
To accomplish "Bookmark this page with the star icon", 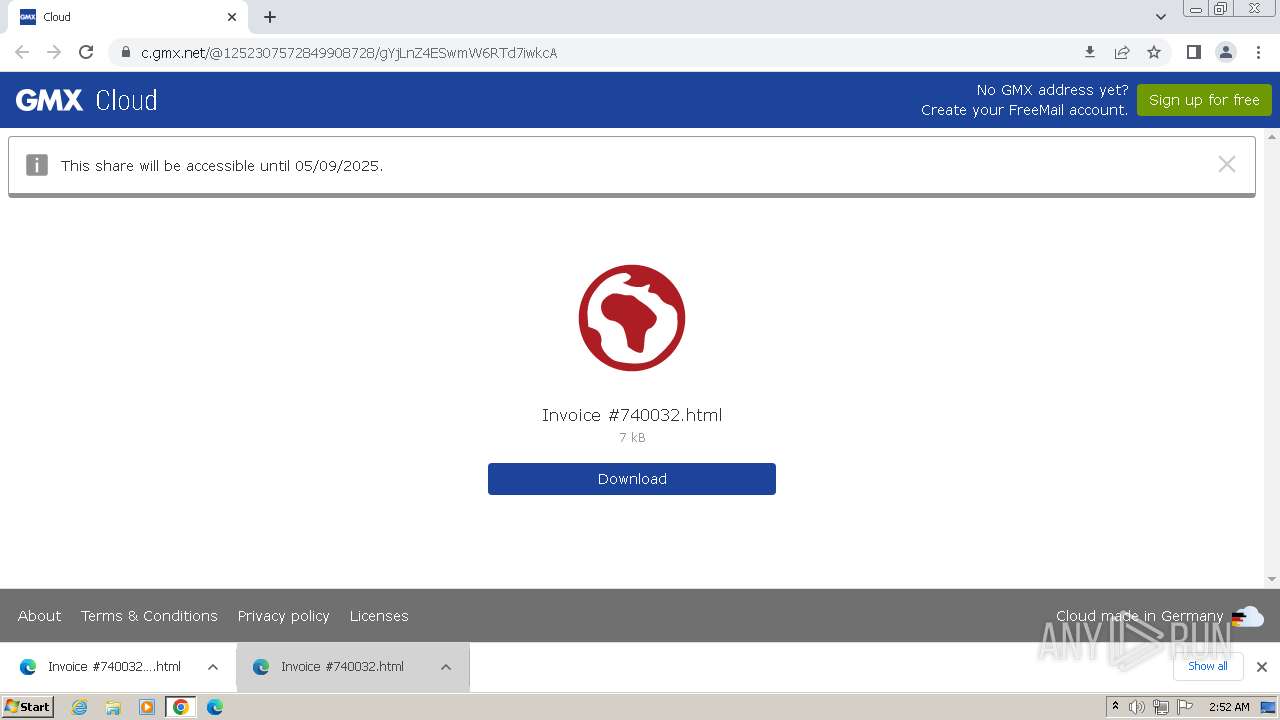I will tap(1154, 52).
